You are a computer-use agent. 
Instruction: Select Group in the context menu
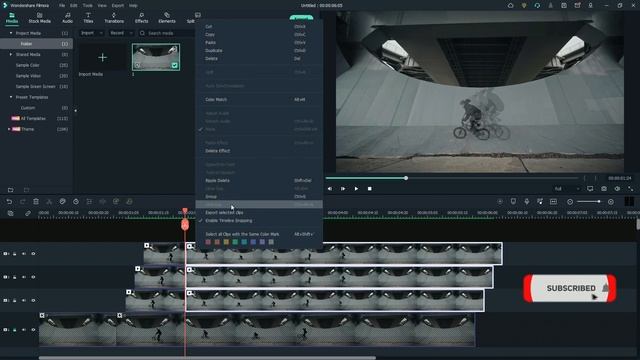259,197
